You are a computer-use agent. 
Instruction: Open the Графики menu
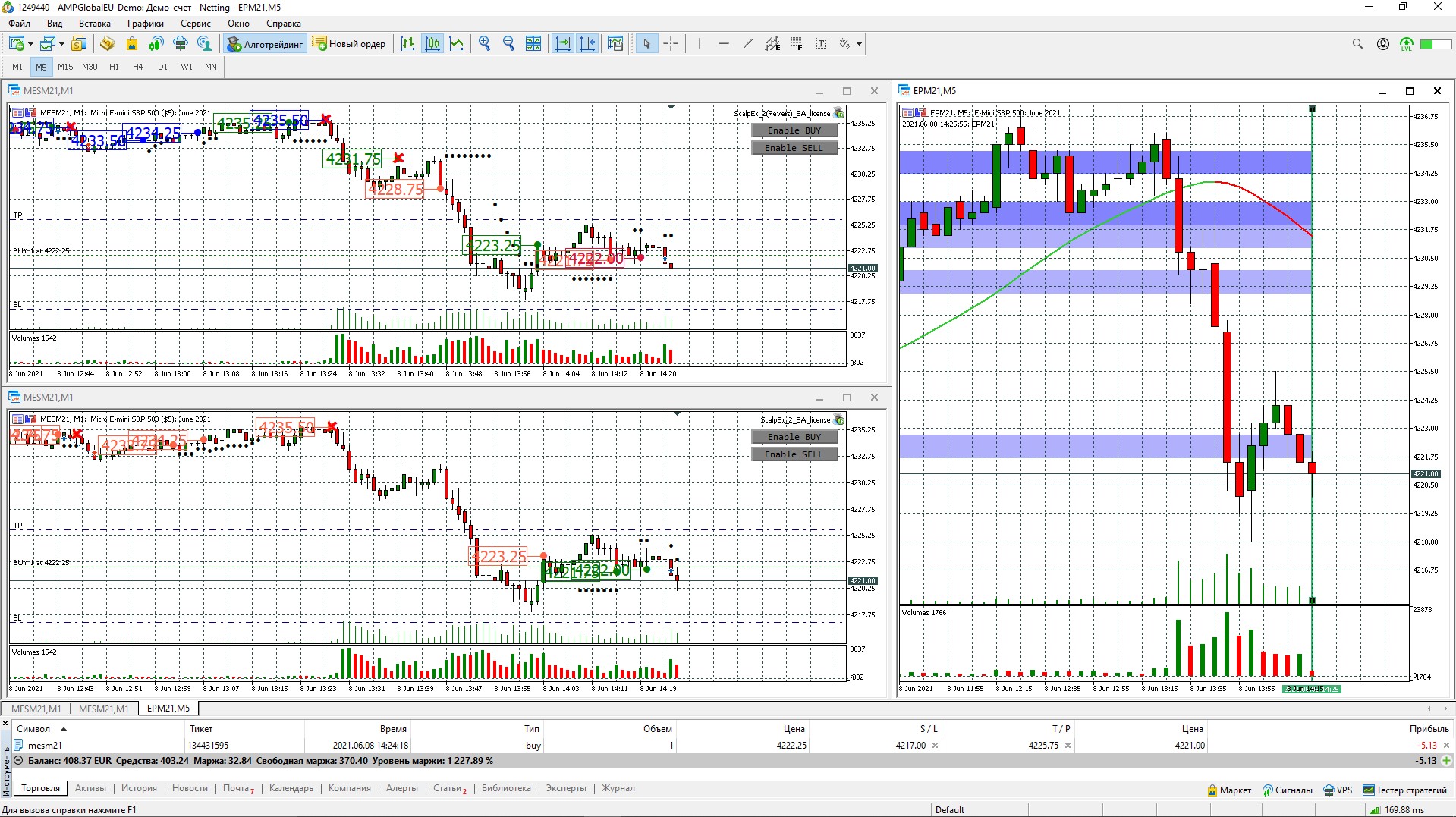pos(146,24)
